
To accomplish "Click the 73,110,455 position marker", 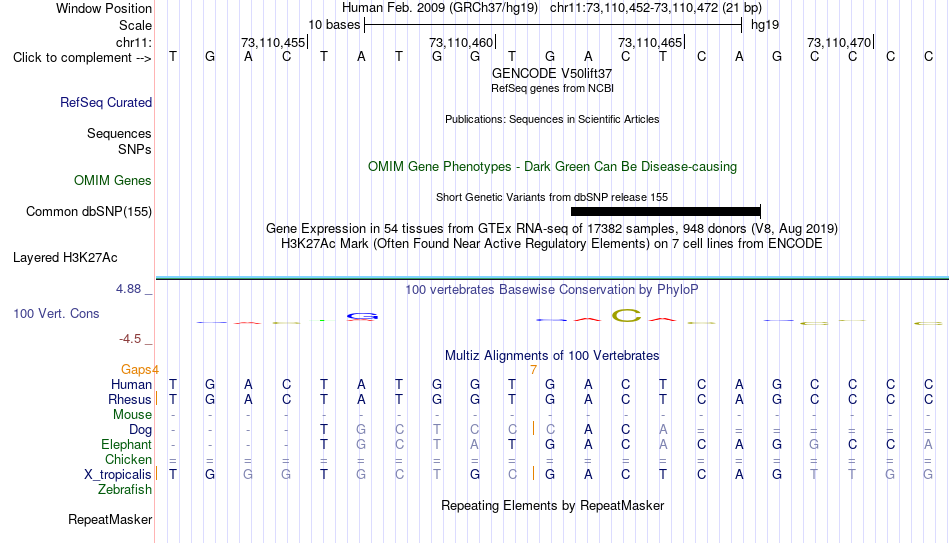I will click(273, 42).
